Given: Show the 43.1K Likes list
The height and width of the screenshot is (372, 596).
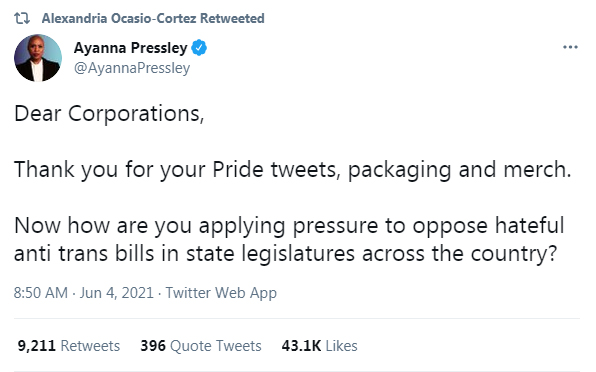Looking at the screenshot, I should (320, 346).
